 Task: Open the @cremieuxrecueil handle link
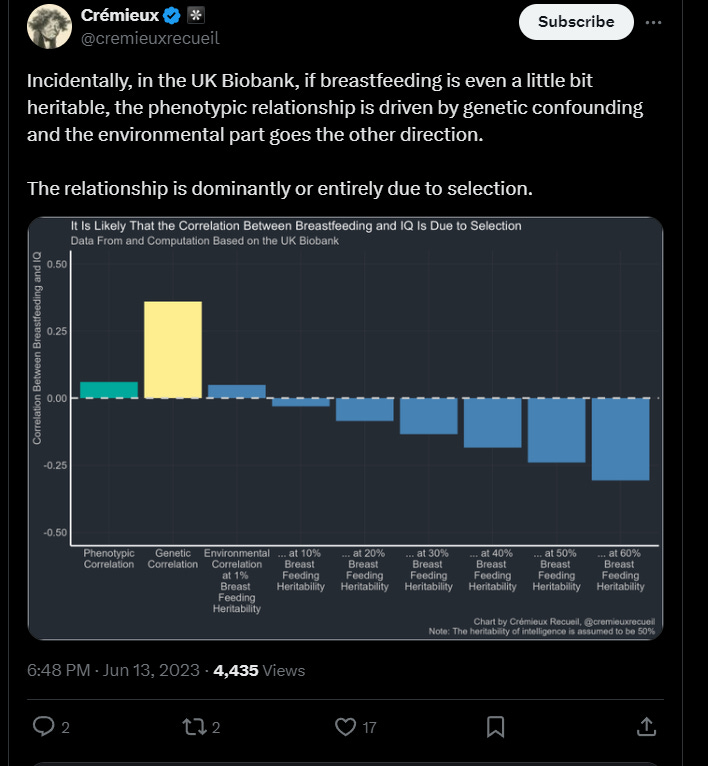[x=150, y=38]
